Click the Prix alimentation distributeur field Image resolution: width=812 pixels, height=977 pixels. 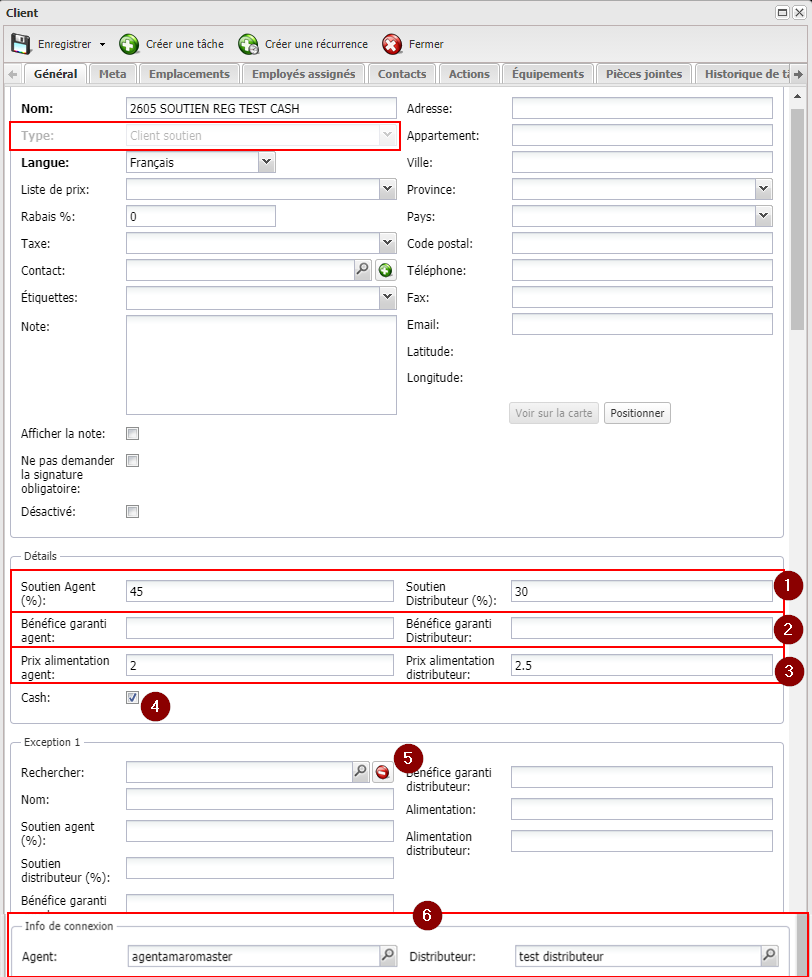pos(642,665)
